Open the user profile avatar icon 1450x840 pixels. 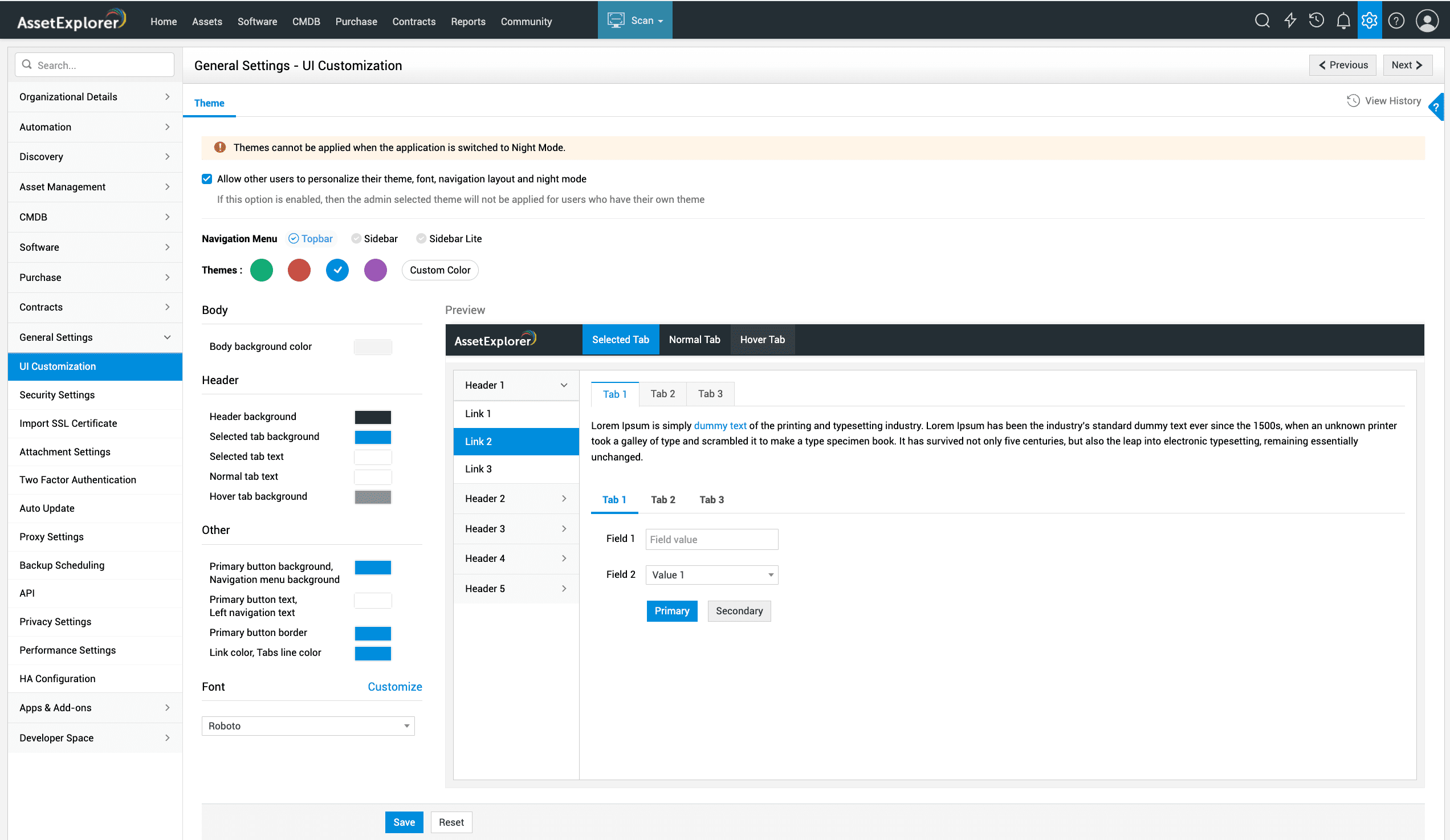(1427, 21)
